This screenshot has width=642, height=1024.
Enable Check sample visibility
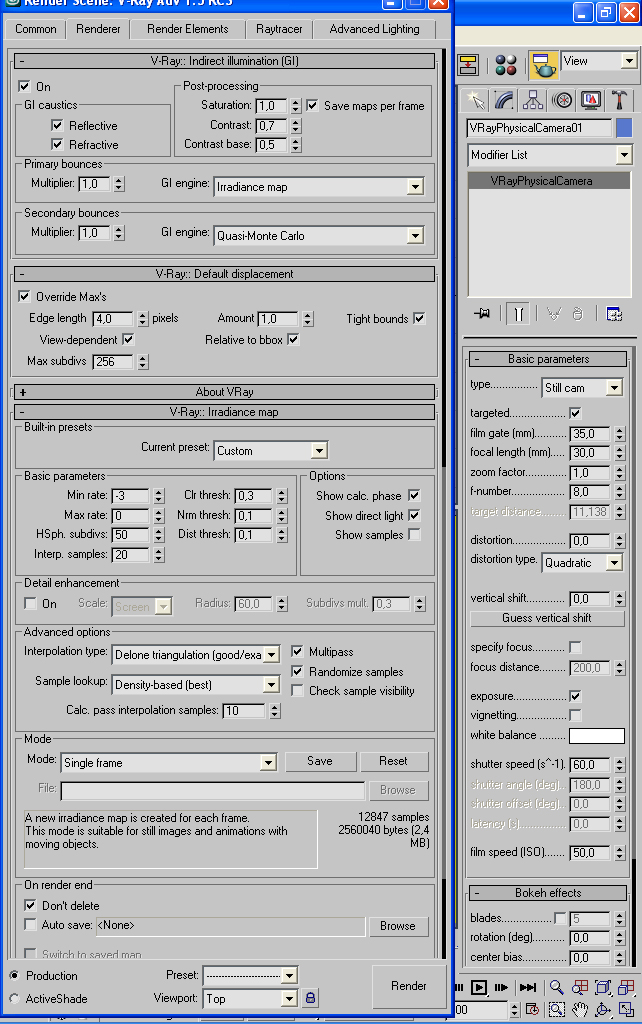[x=297, y=690]
